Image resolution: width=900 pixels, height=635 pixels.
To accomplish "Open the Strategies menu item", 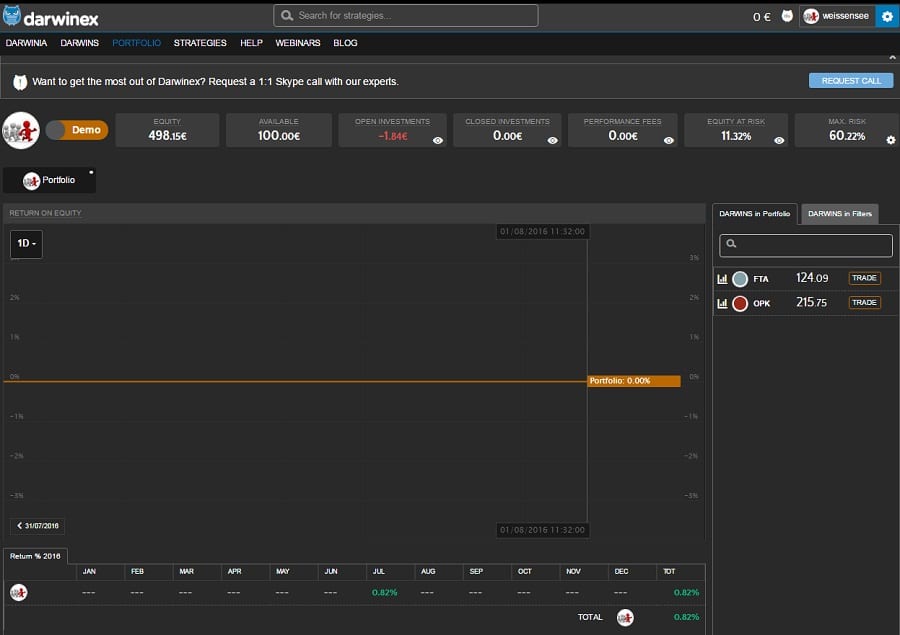I will (200, 43).
